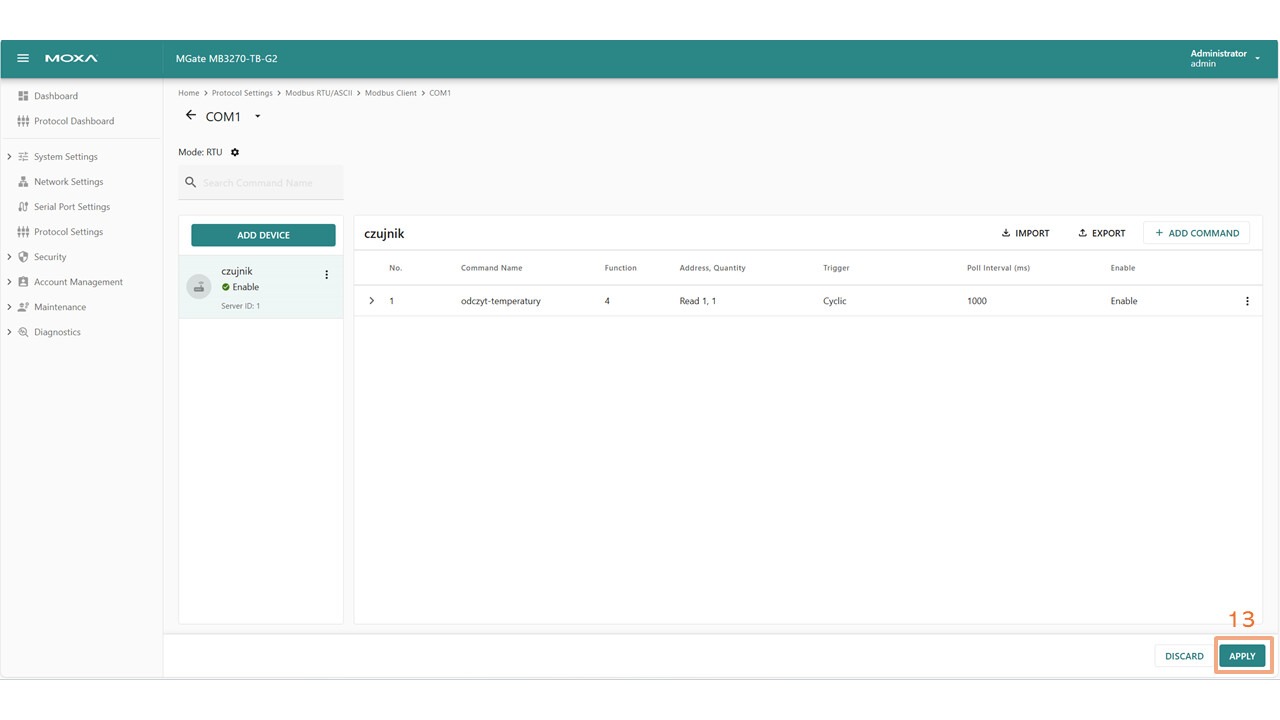Image resolution: width=1280 pixels, height=720 pixels.
Task: Expand the Security sidebar section
Action: coord(9,257)
